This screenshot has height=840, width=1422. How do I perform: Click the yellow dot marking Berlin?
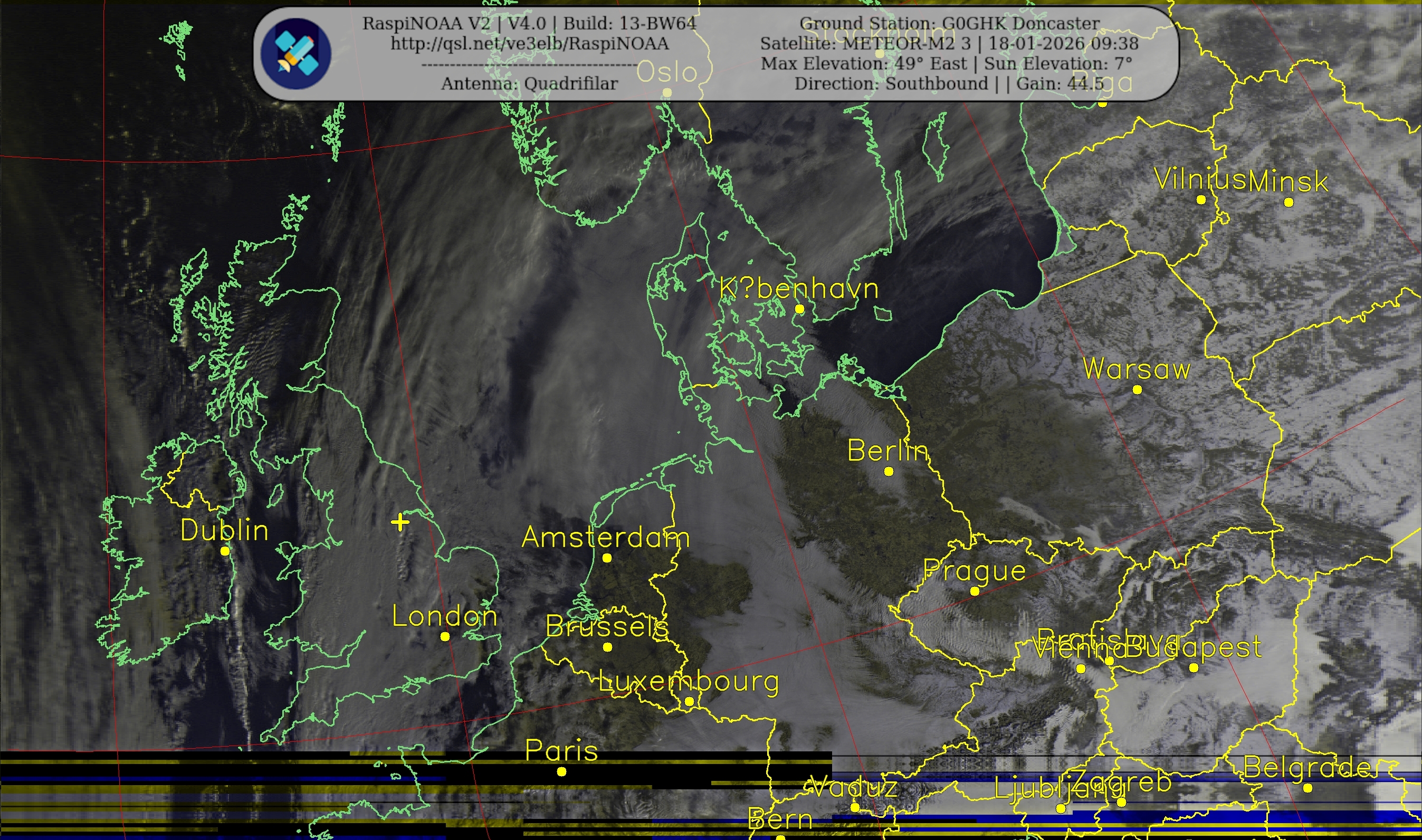pos(889,472)
